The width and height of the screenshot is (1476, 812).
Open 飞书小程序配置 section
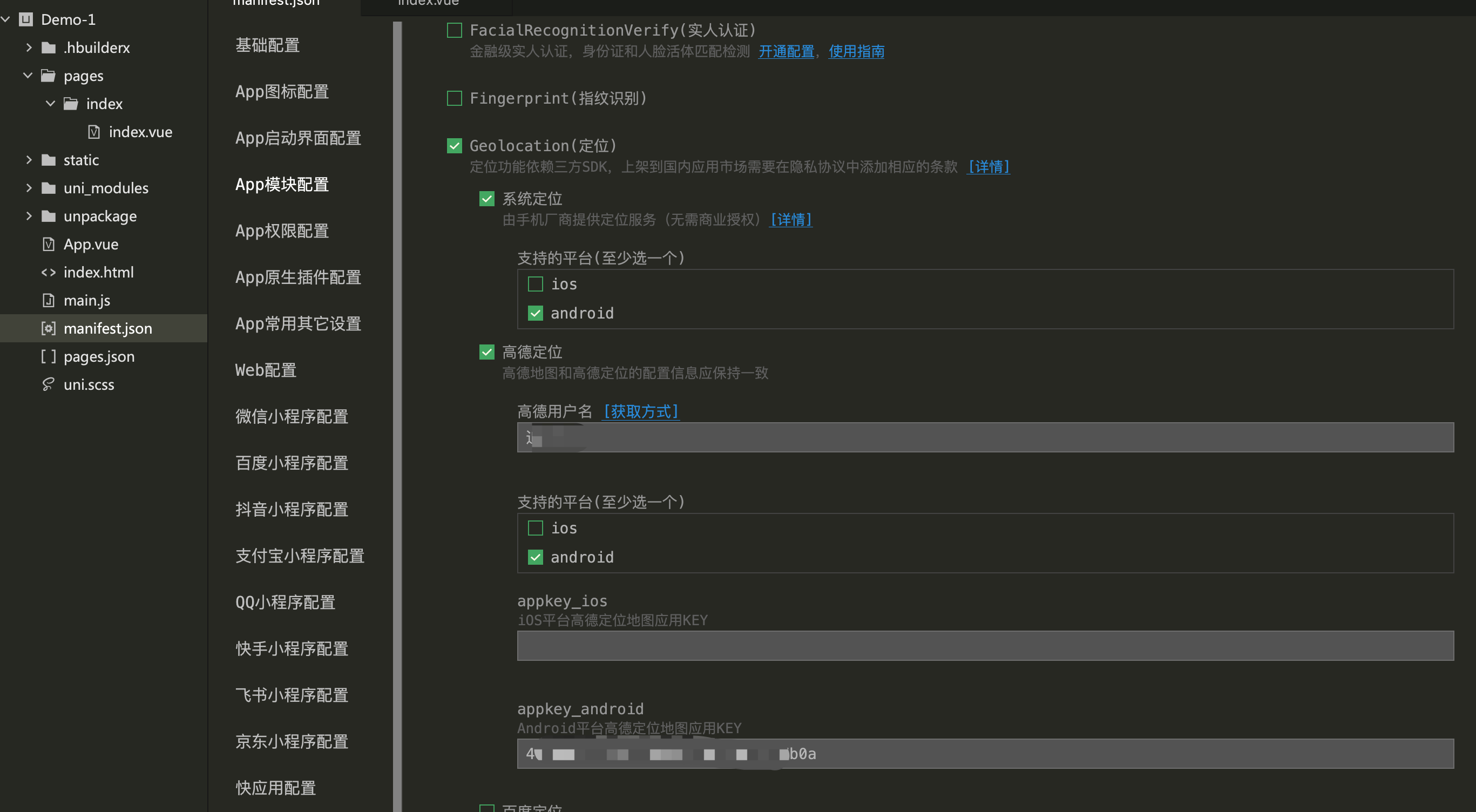pyautogui.click(x=292, y=695)
